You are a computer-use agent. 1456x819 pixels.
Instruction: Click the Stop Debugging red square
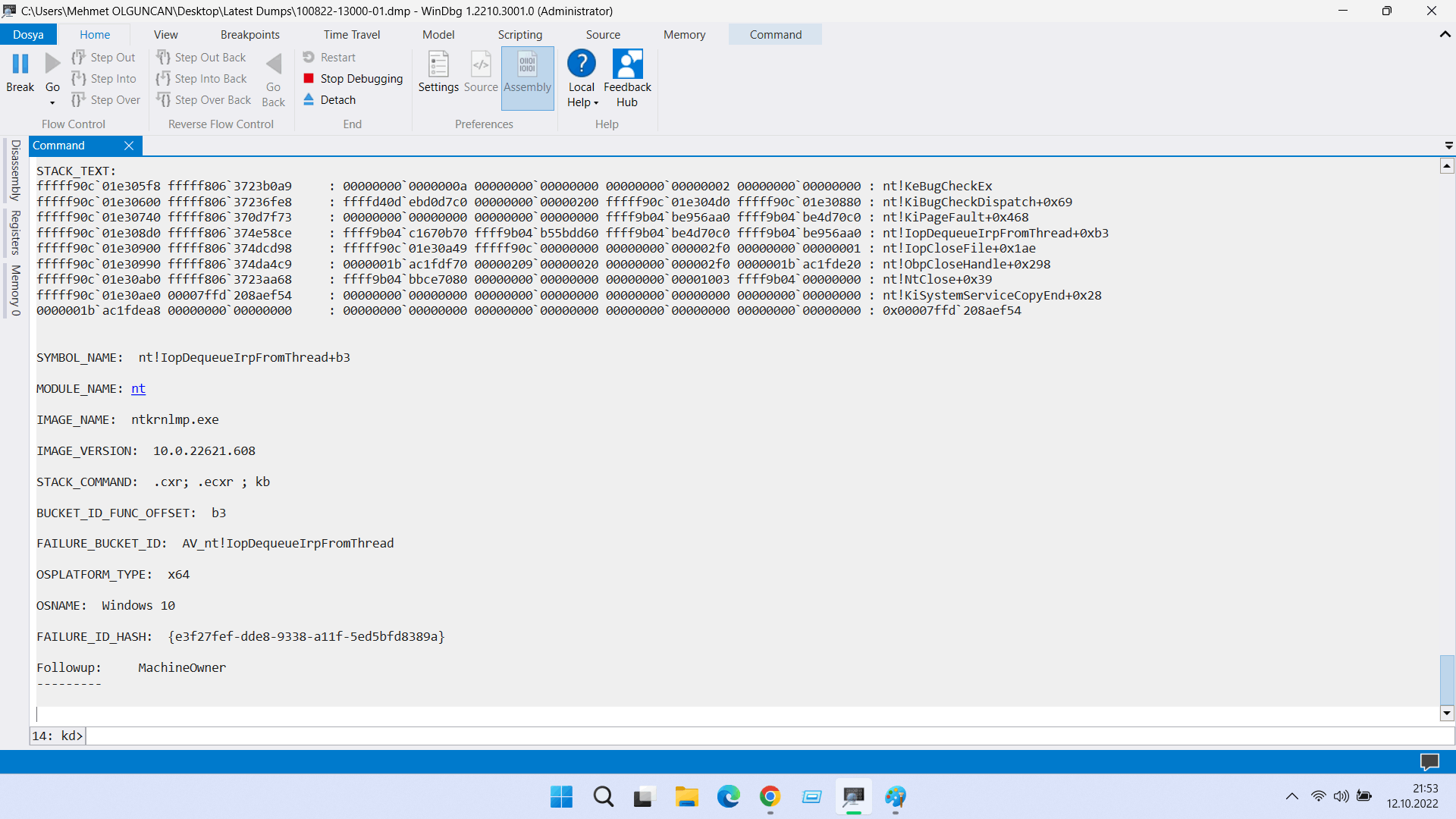point(309,78)
